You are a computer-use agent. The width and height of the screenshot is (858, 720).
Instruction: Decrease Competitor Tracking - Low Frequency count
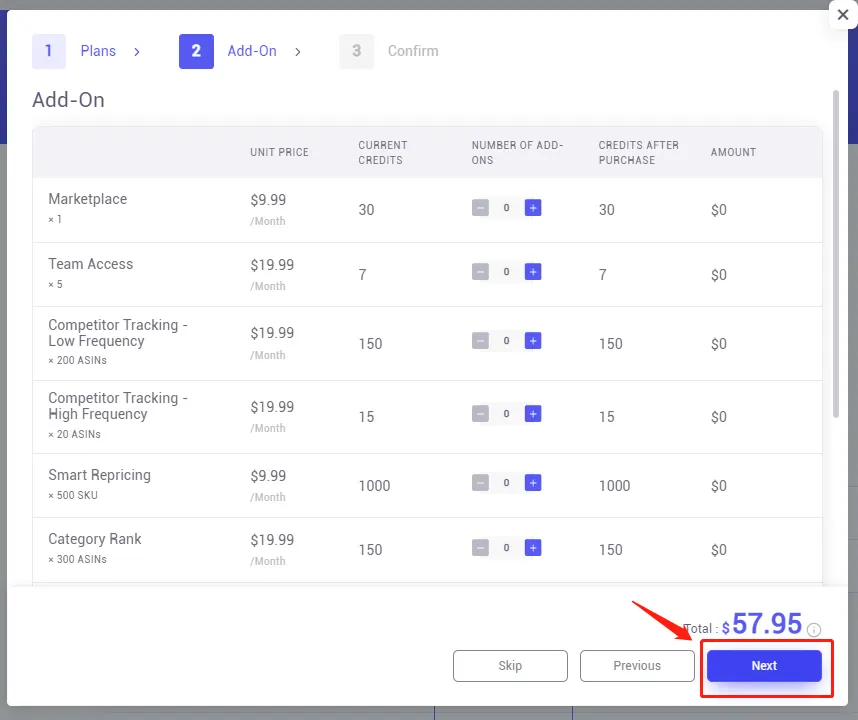click(x=481, y=342)
